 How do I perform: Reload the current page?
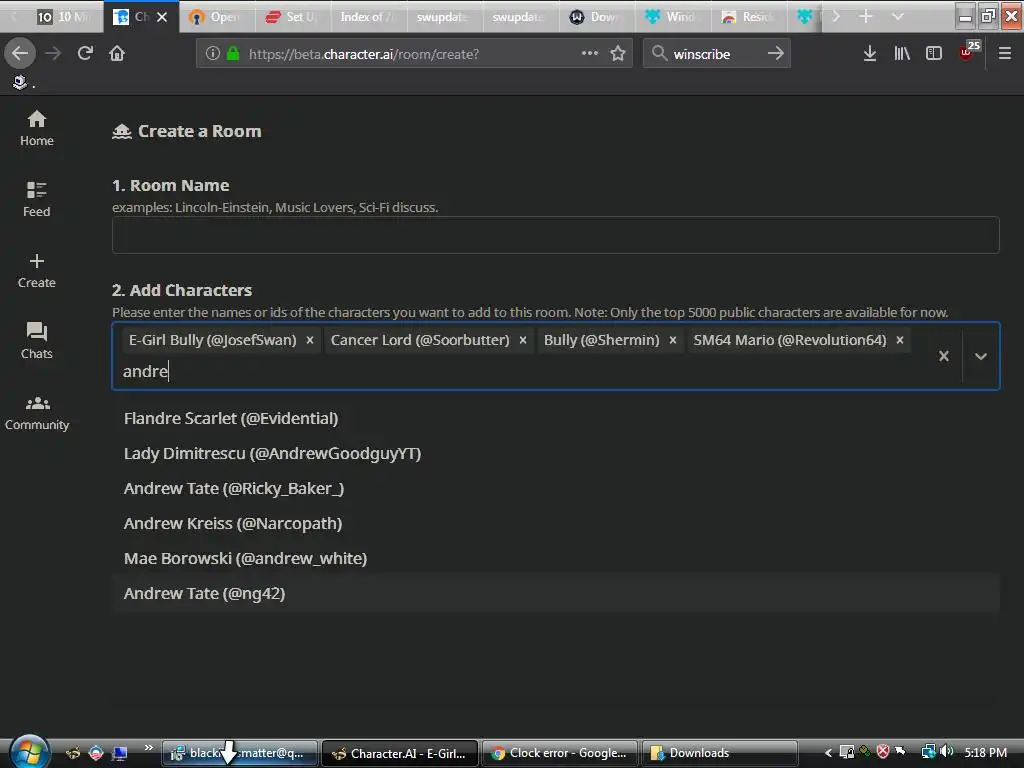(x=85, y=54)
